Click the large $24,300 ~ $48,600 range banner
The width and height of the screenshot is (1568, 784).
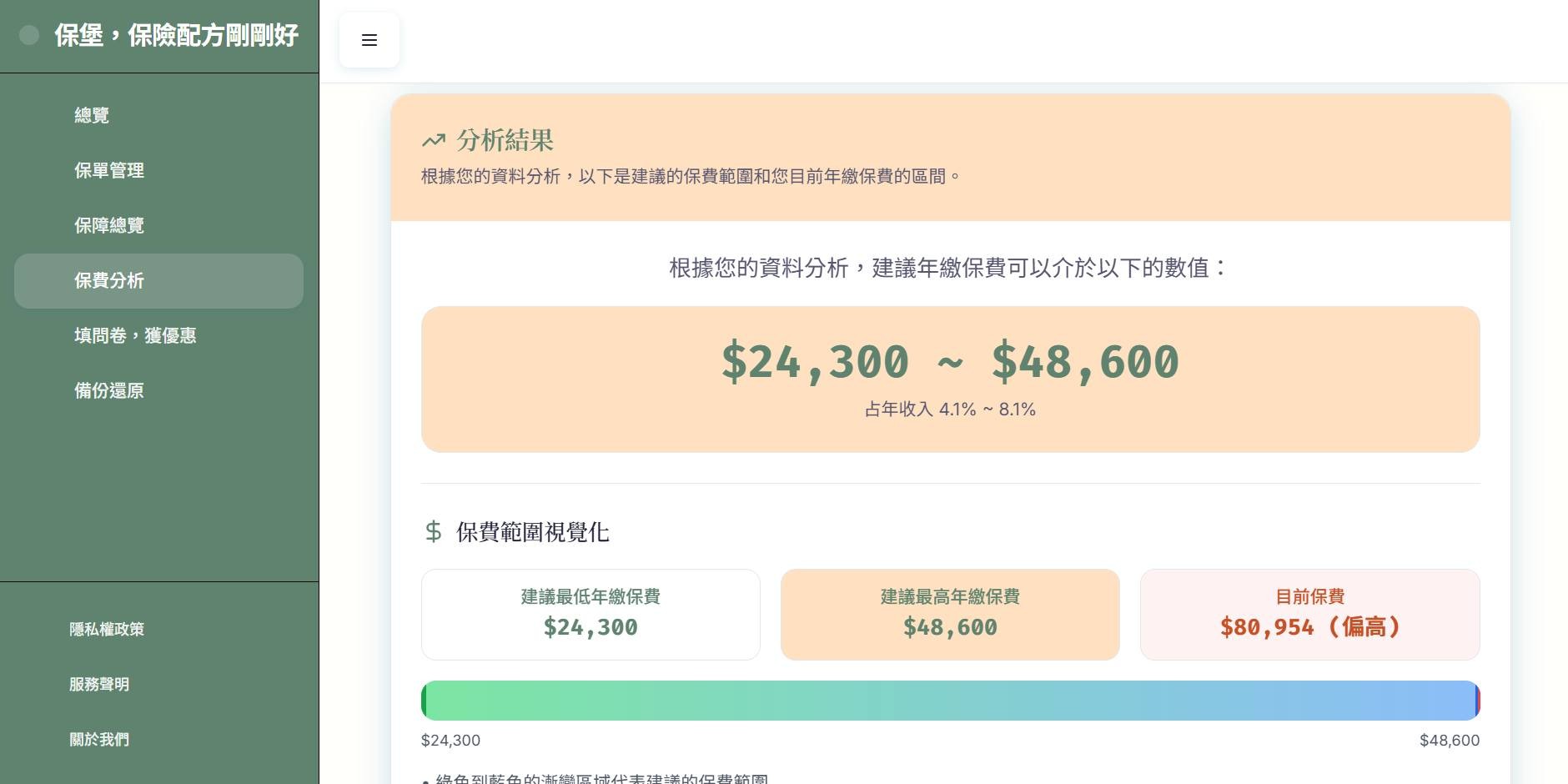click(950, 379)
